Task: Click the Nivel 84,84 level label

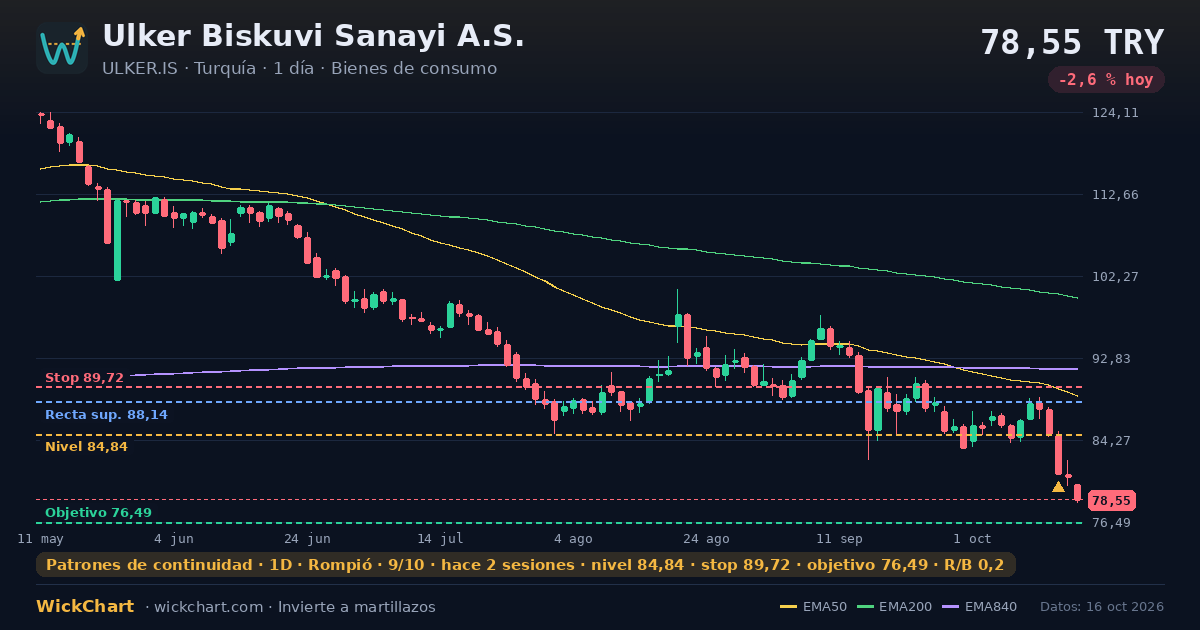Action: (86, 447)
